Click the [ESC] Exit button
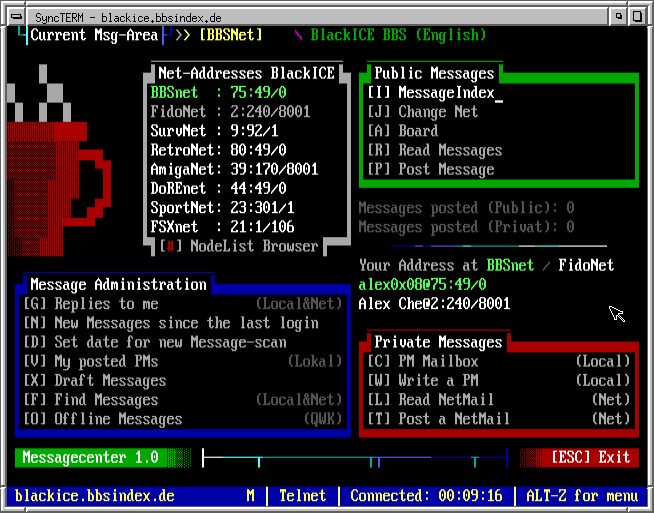This screenshot has width=654, height=513. point(590,457)
